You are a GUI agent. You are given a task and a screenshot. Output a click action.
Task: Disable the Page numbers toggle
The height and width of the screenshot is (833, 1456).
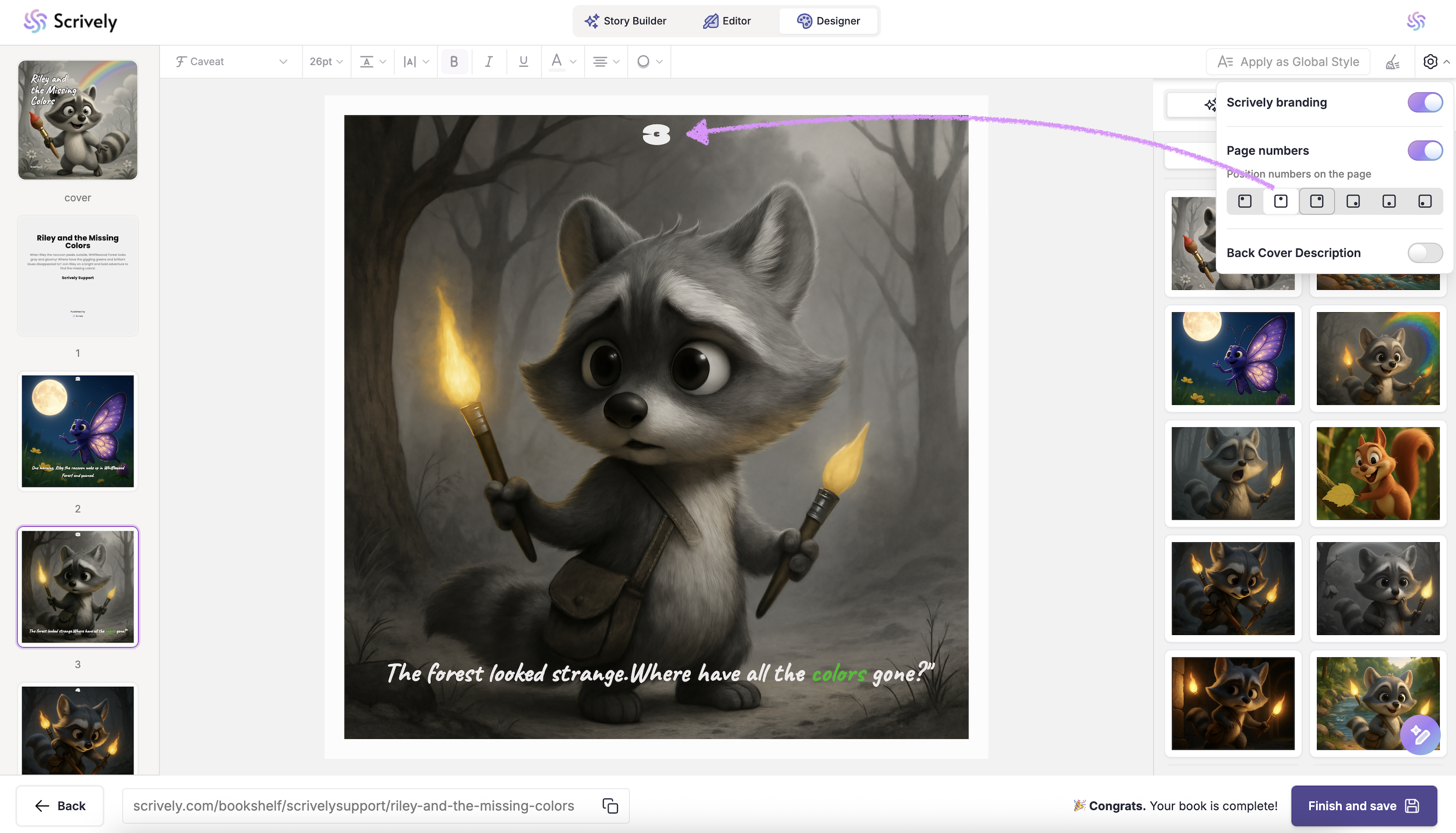[1424, 150]
